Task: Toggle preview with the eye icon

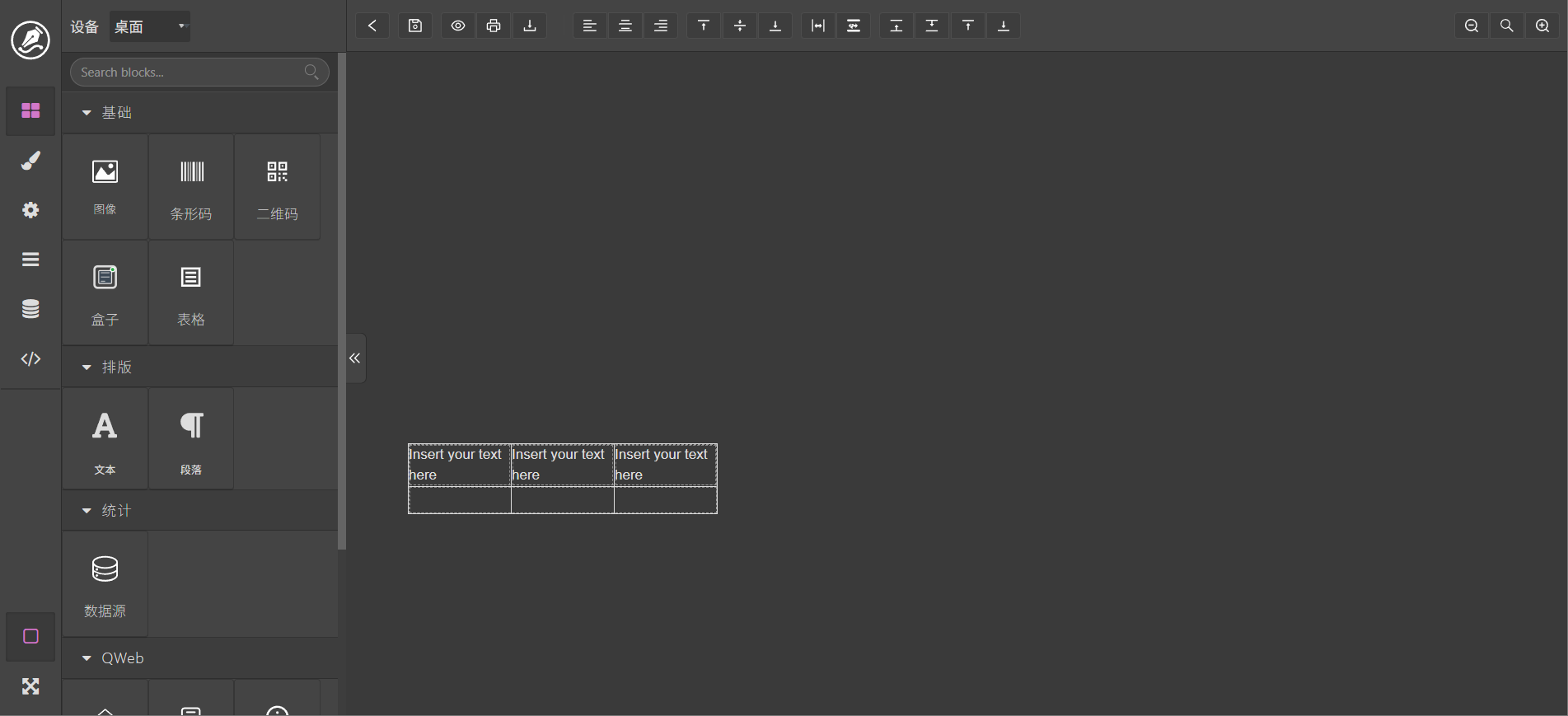Action: [x=458, y=26]
